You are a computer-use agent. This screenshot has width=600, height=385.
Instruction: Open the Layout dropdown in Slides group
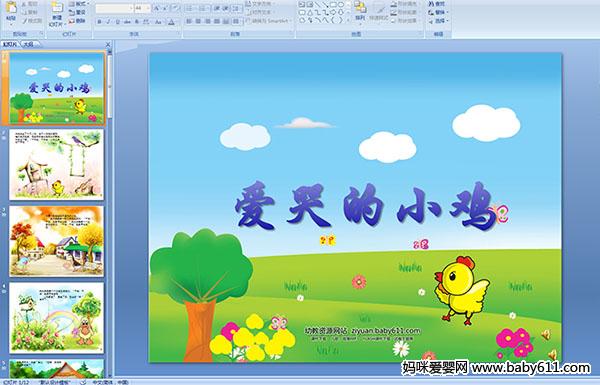pos(78,4)
